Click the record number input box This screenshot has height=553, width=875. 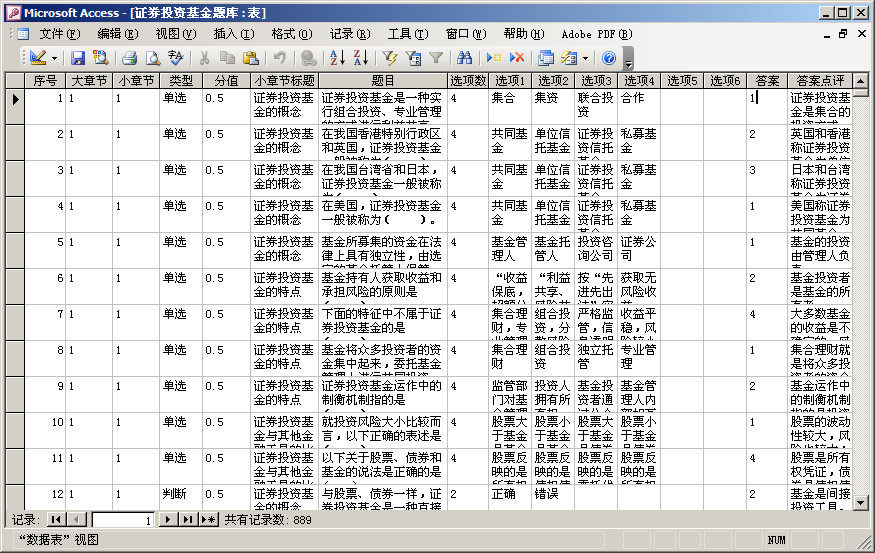[123, 520]
